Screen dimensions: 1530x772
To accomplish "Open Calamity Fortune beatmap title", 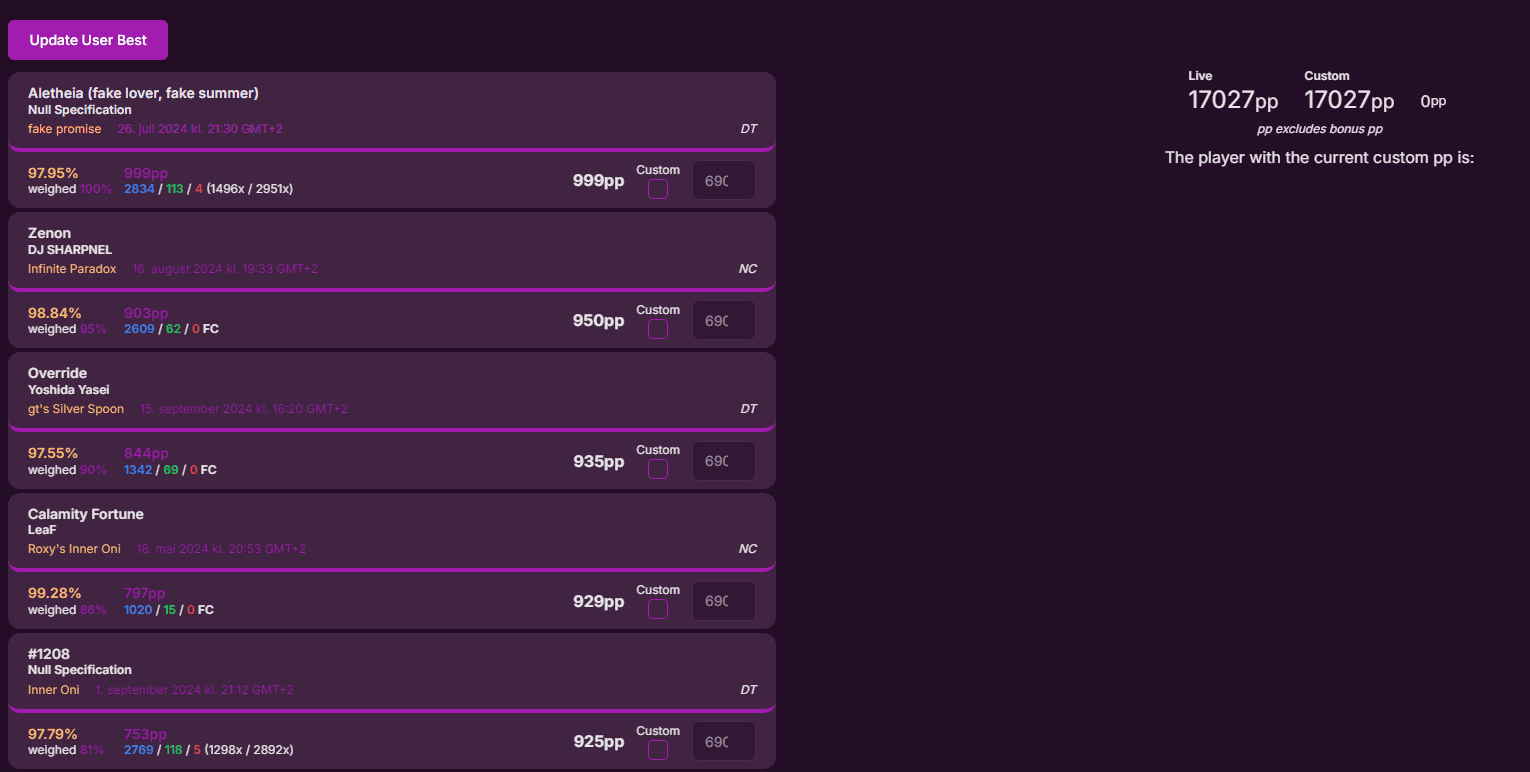I will pos(86,514).
